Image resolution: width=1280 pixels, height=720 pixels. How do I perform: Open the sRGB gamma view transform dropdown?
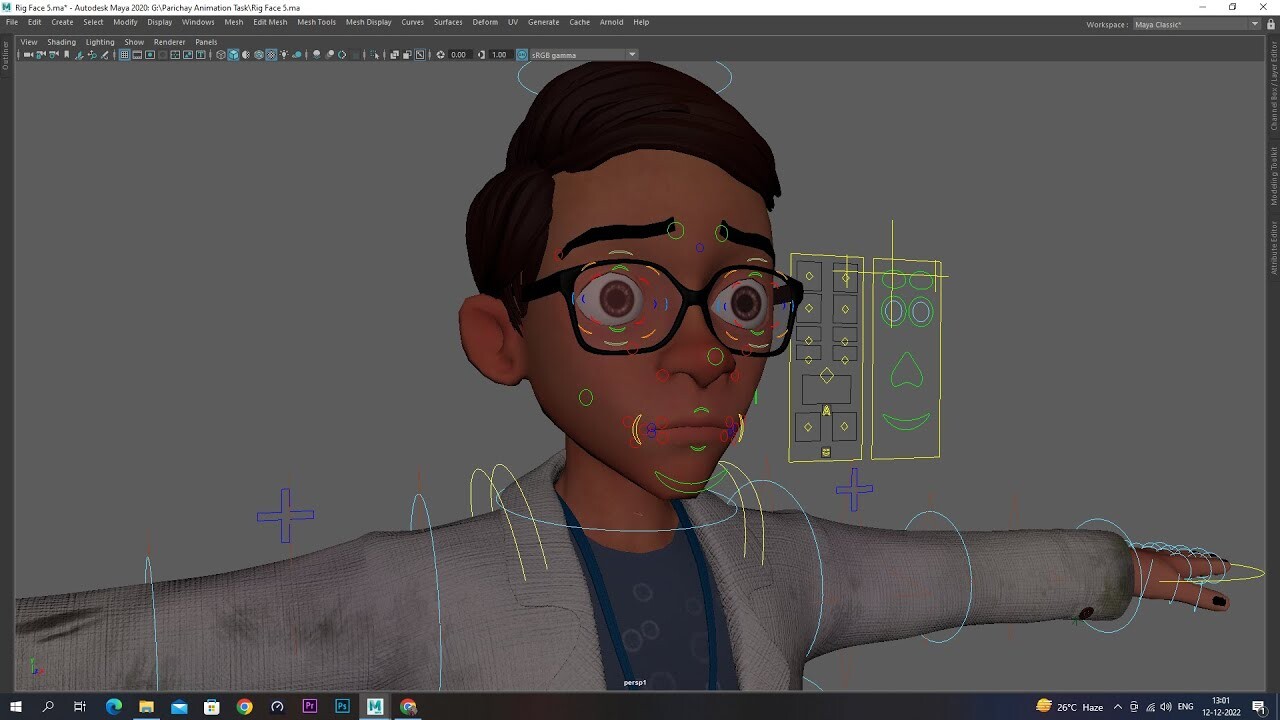[x=631, y=55]
